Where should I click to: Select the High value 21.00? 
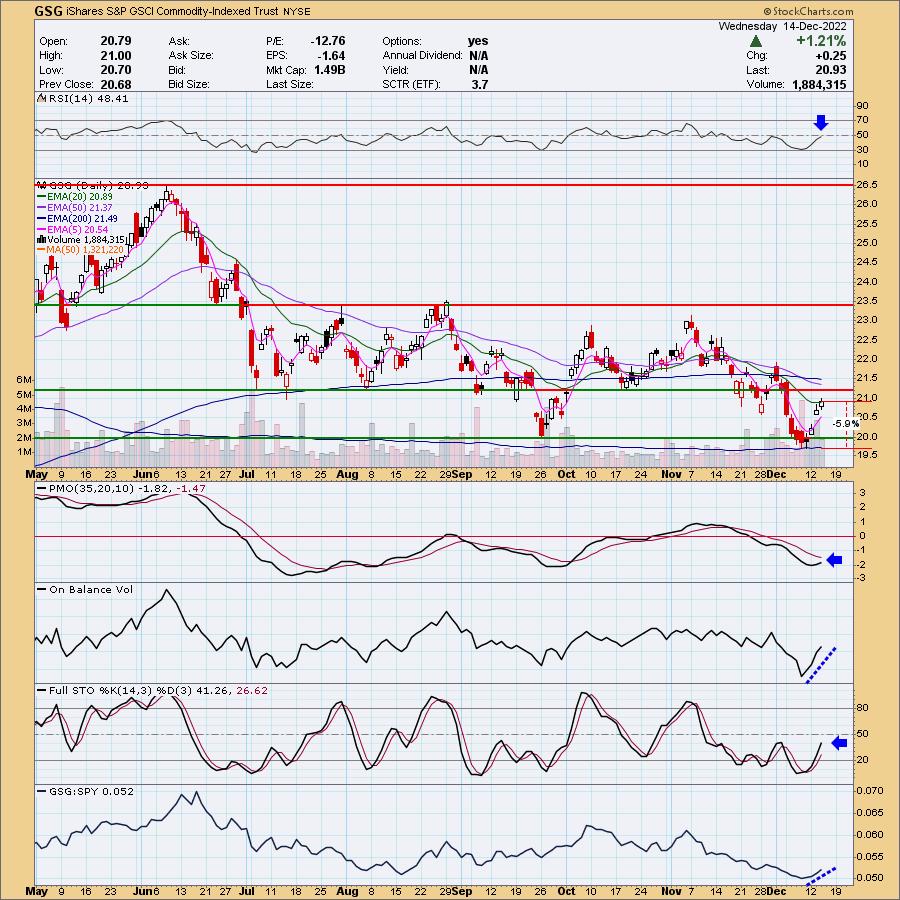pyautogui.click(x=116, y=56)
